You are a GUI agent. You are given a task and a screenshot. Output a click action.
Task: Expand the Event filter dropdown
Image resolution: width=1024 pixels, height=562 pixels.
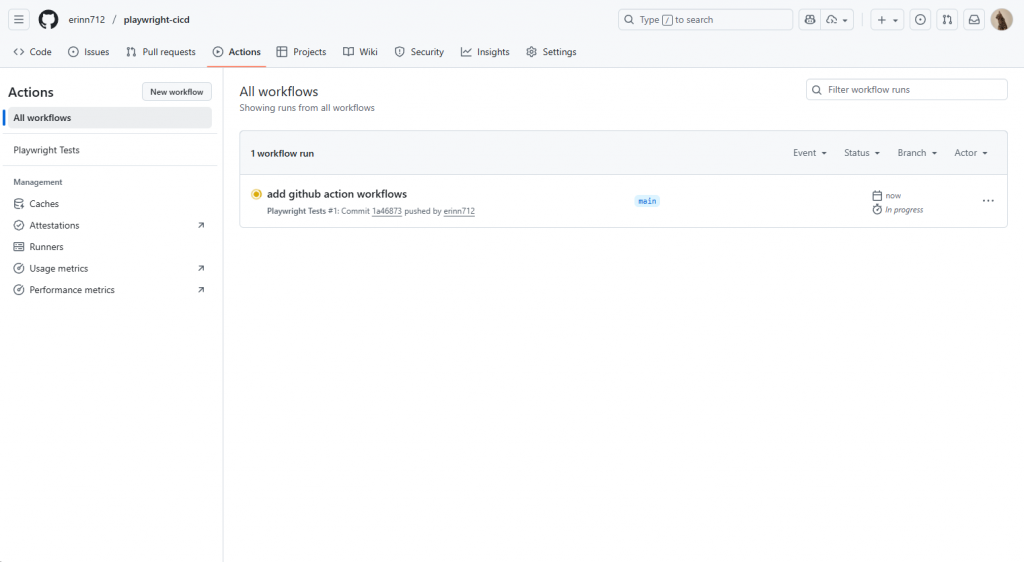point(810,153)
